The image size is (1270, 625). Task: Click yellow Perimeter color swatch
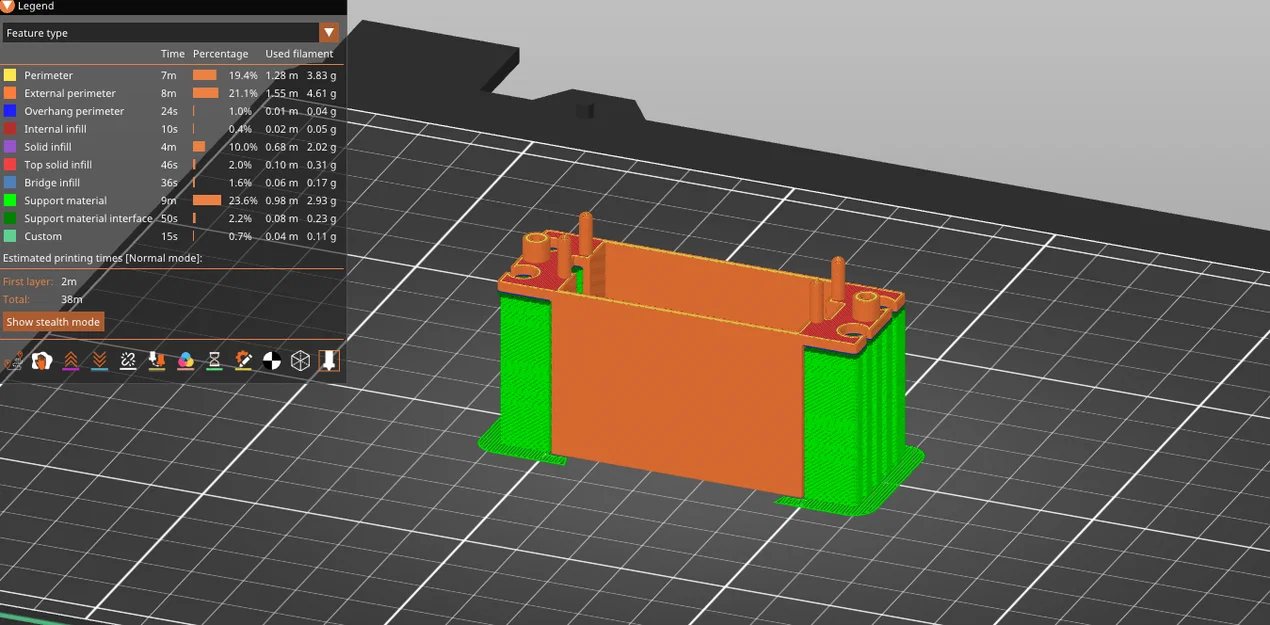pos(10,75)
